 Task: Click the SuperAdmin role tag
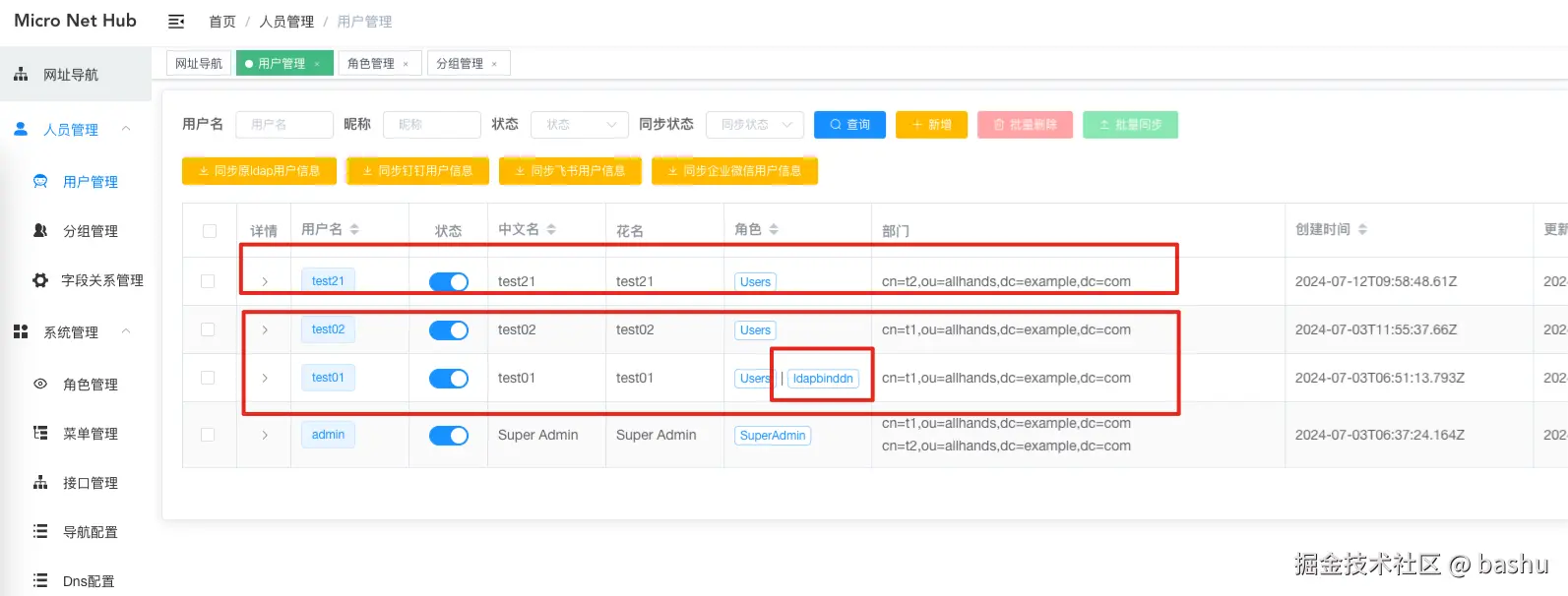773,436
